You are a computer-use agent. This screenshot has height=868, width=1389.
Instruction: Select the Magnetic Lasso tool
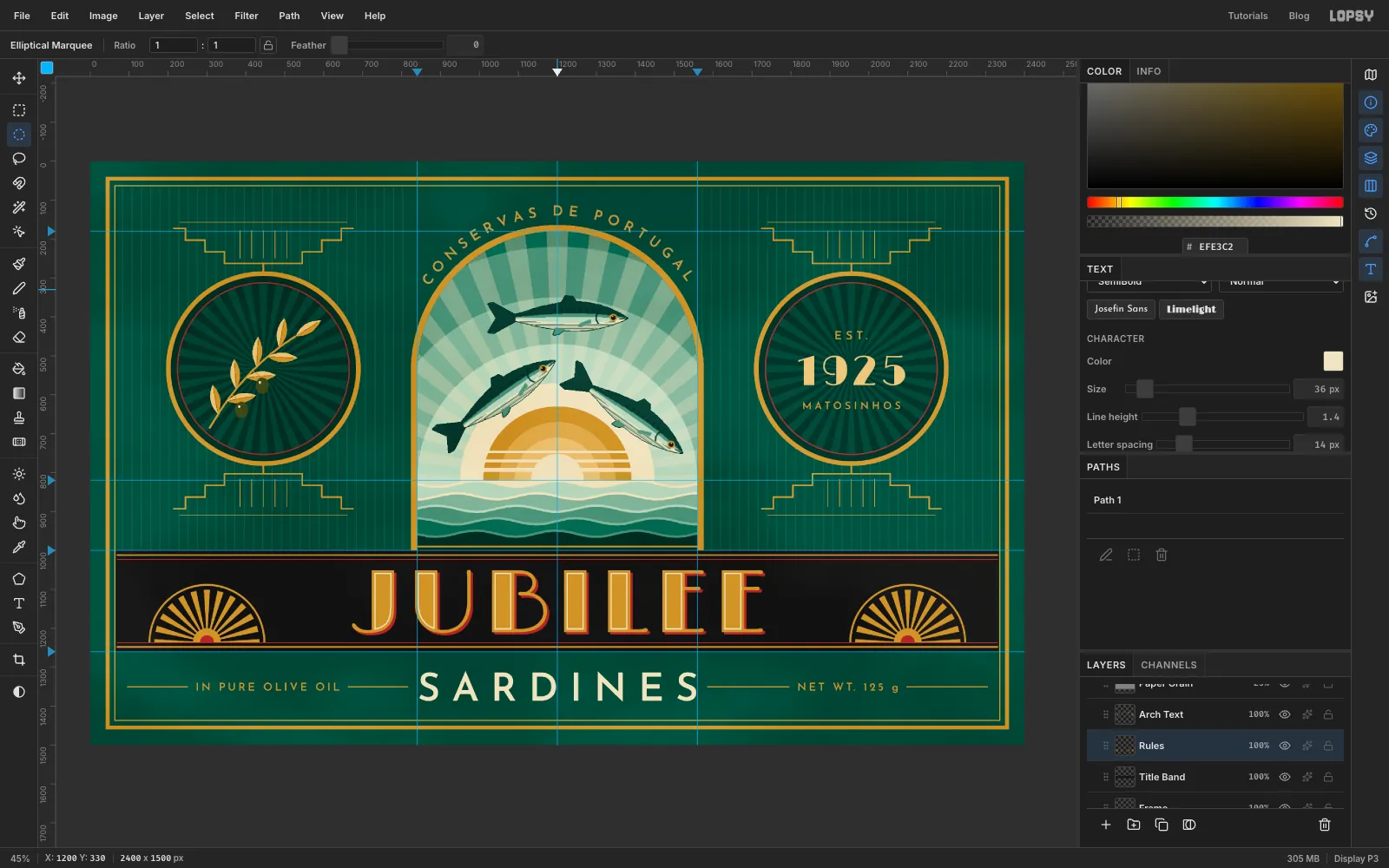(19, 183)
